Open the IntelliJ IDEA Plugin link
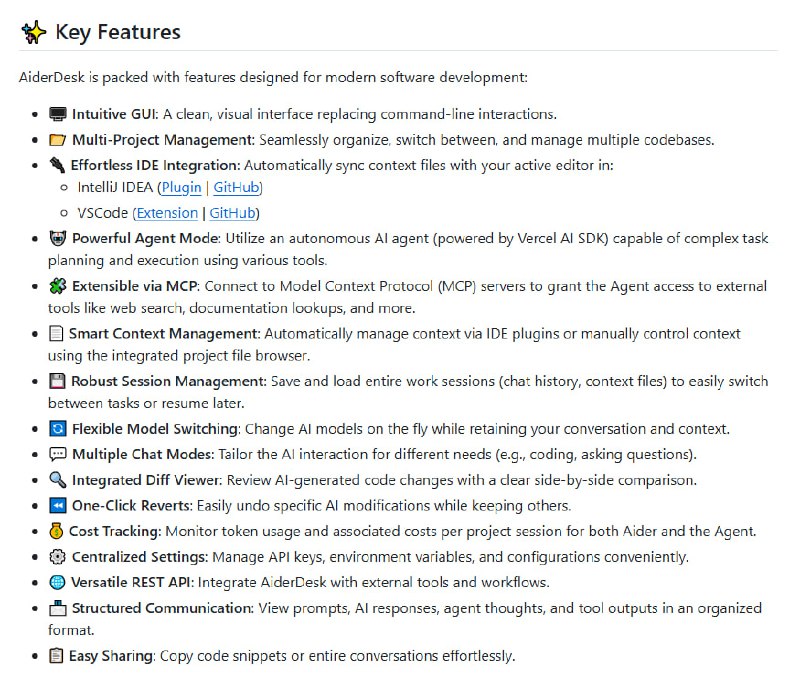The image size is (800, 688). click(x=182, y=188)
